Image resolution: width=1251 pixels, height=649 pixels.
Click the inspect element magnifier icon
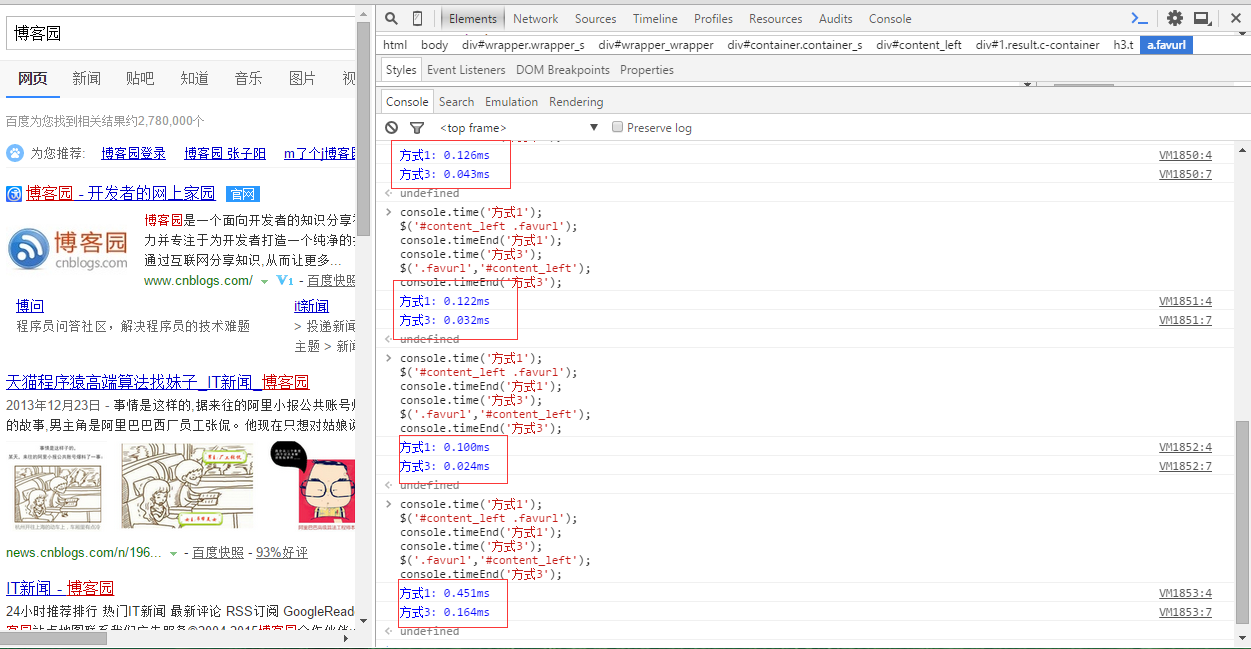point(391,19)
